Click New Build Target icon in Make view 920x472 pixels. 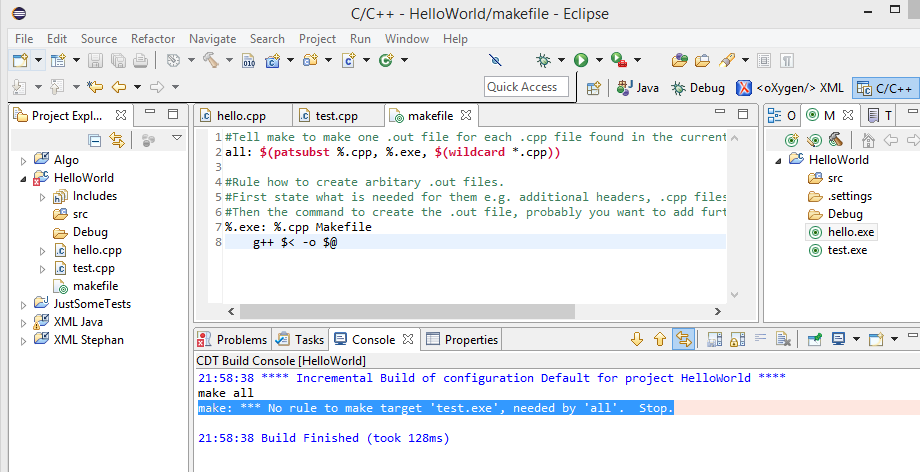[x=792, y=140]
